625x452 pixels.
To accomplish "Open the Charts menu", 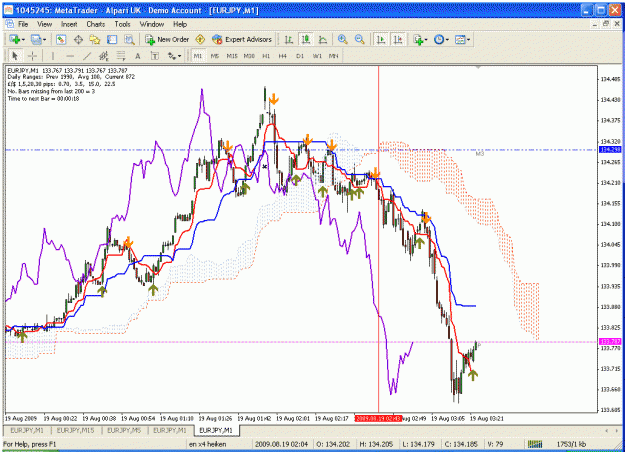I will [x=96, y=24].
